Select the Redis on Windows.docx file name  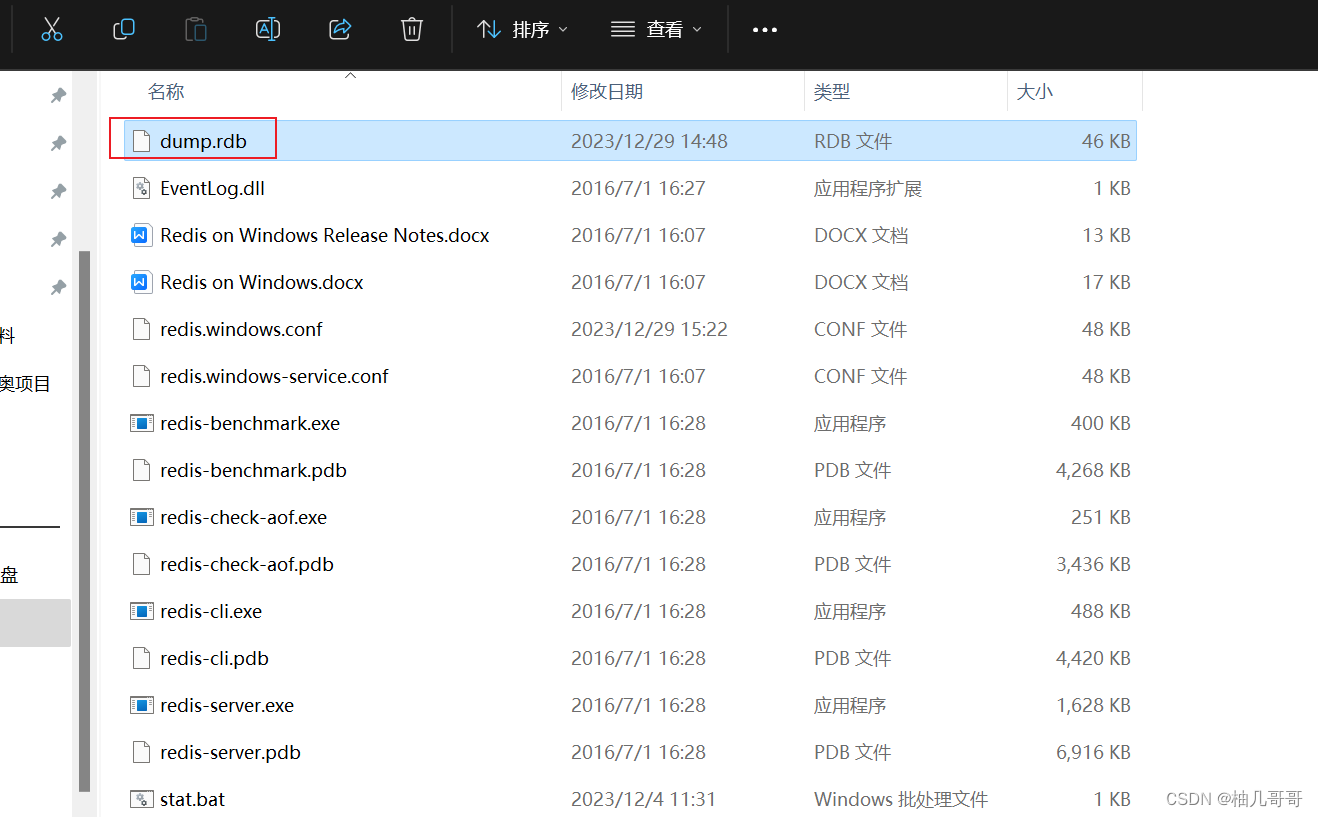(x=262, y=282)
